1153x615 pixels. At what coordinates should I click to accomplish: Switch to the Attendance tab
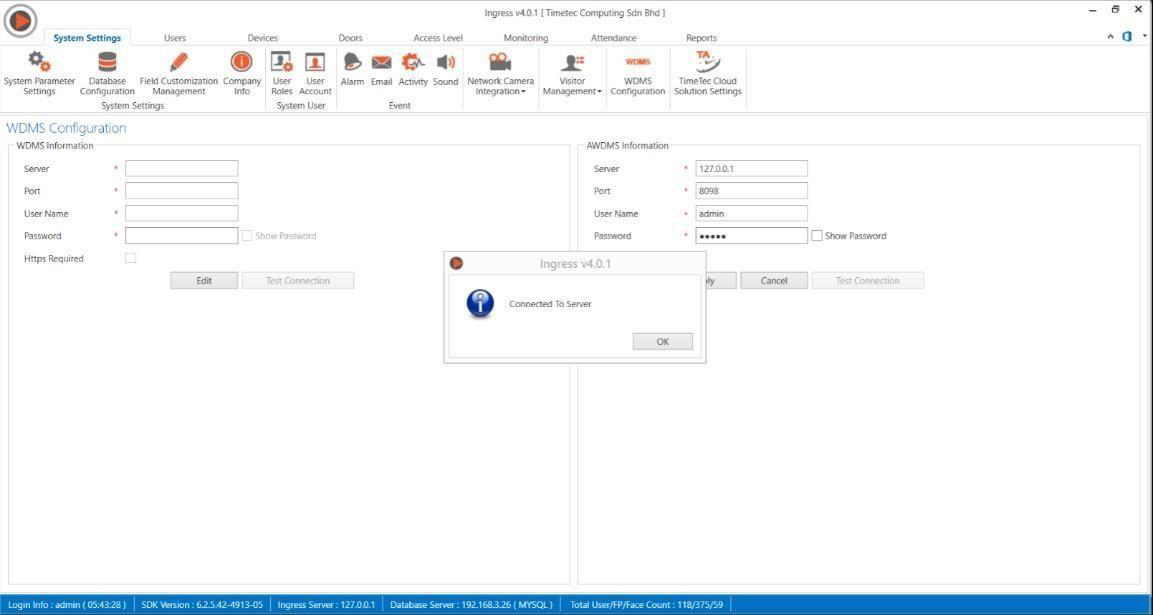[614, 38]
